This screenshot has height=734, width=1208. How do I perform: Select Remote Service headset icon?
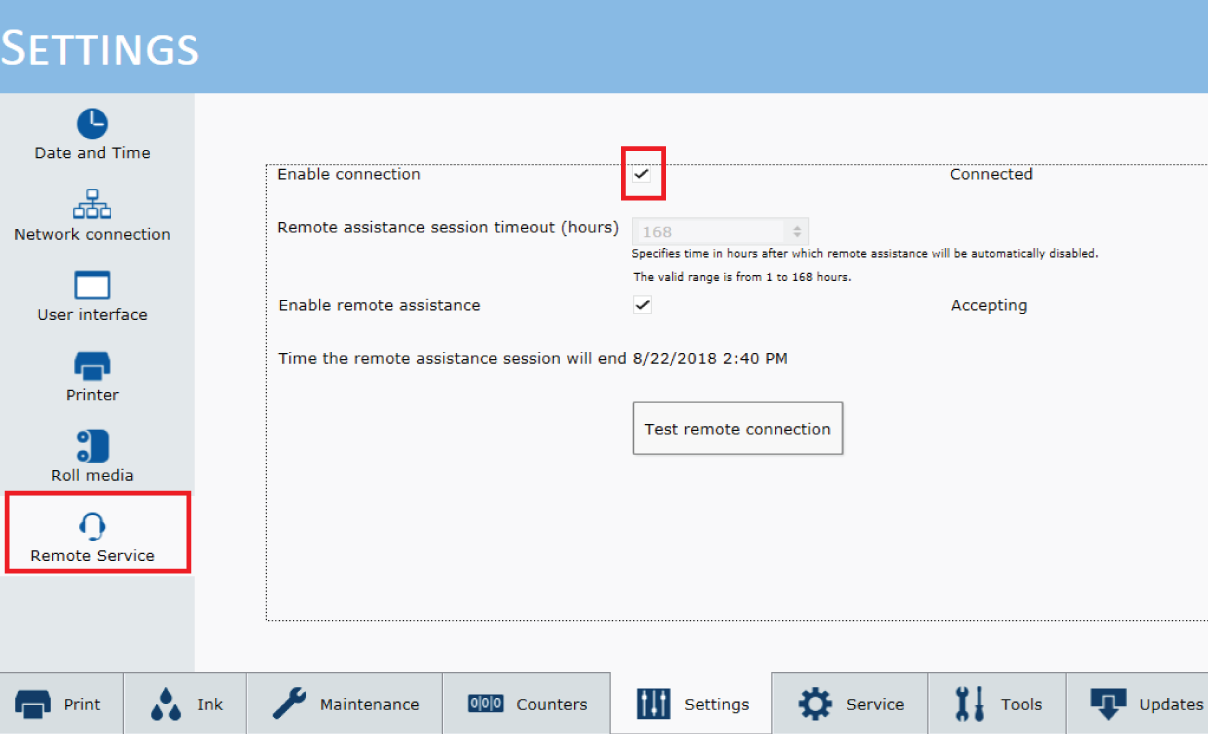92,526
